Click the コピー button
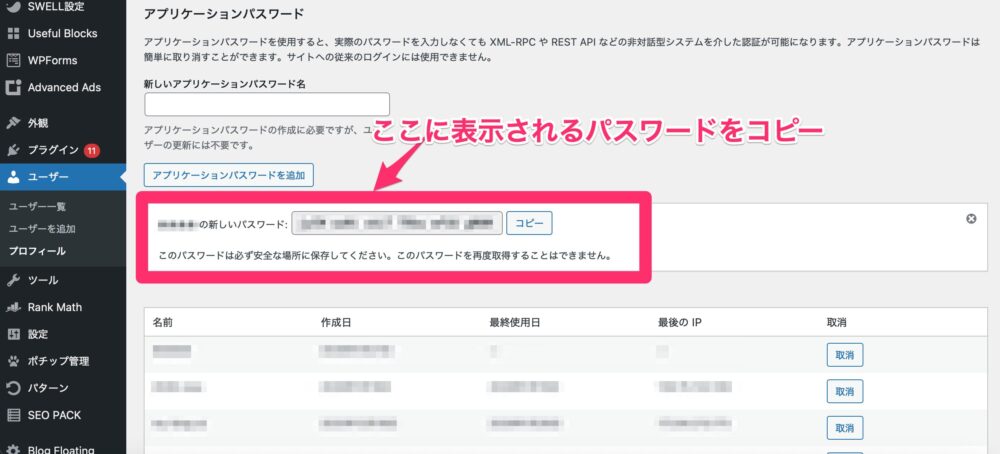Image resolution: width=1000 pixels, height=454 pixels. [x=529, y=223]
